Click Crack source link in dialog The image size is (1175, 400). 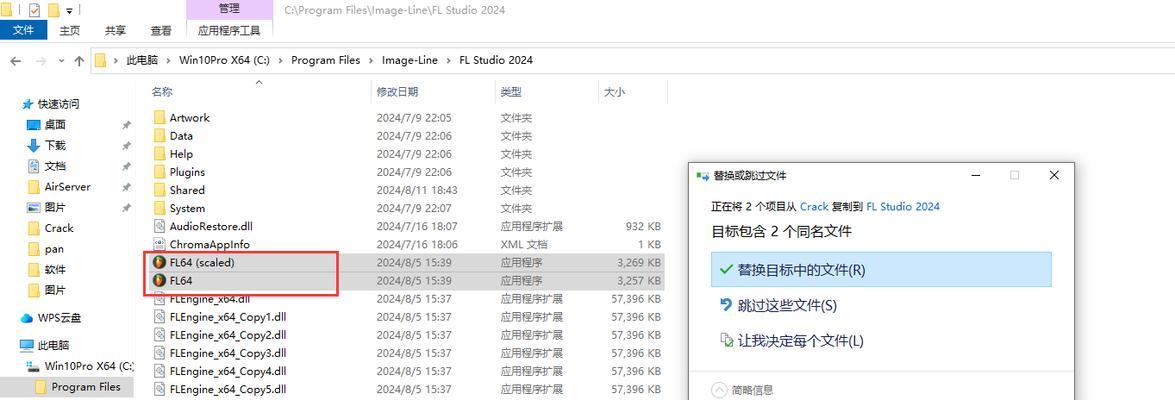[x=814, y=206]
